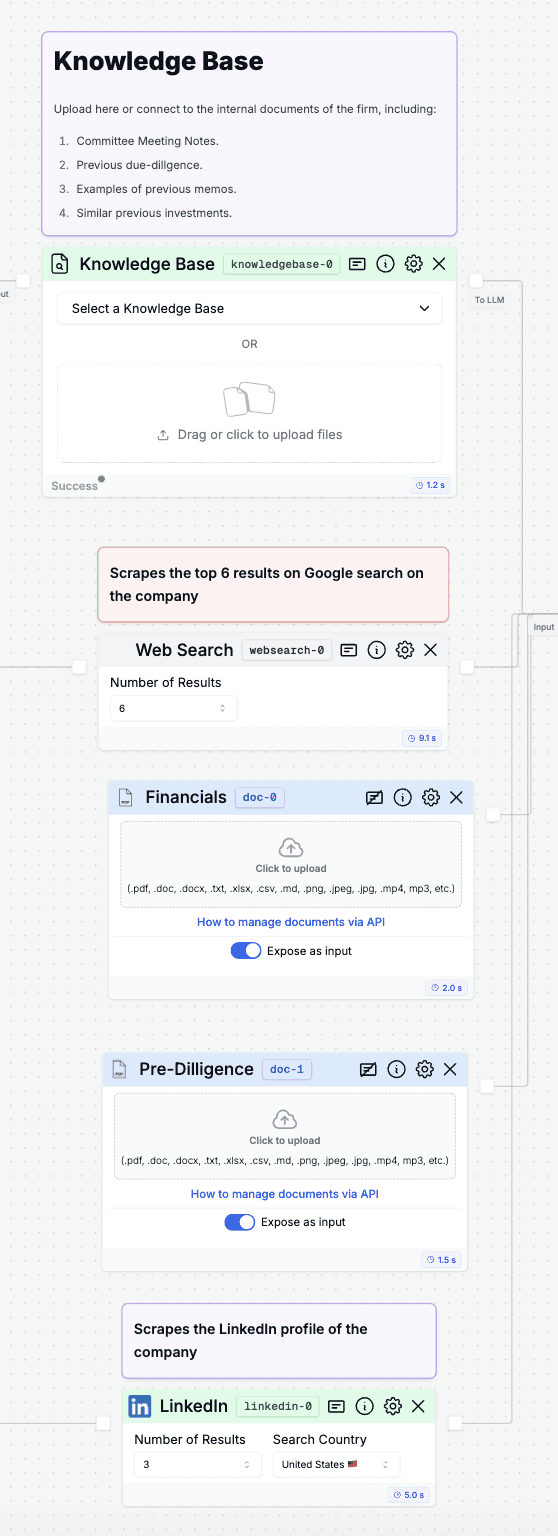Click the cloud upload icon in Financials
The image size is (558, 1536).
[290, 847]
